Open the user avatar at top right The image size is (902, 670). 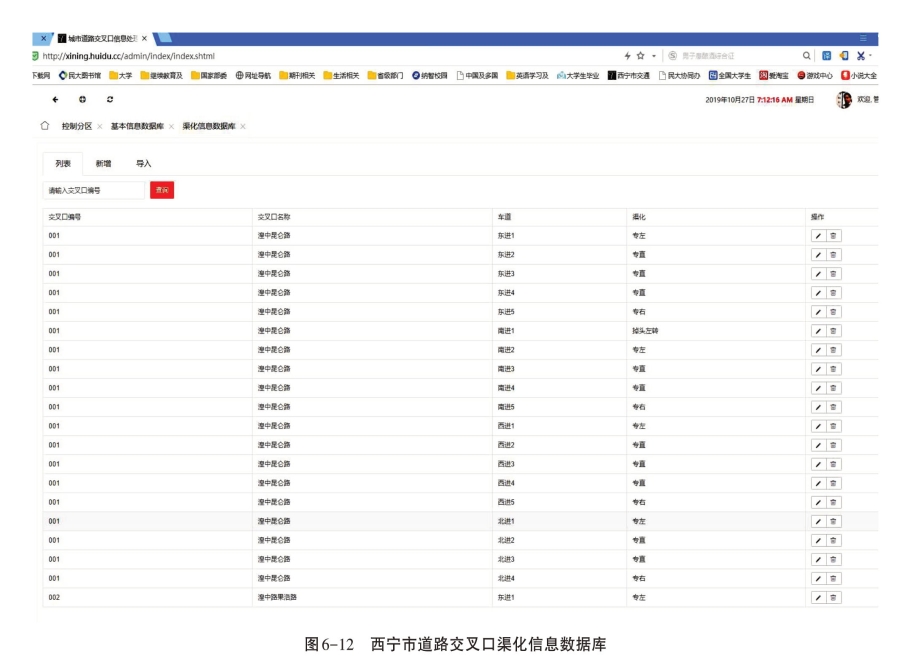point(843,100)
